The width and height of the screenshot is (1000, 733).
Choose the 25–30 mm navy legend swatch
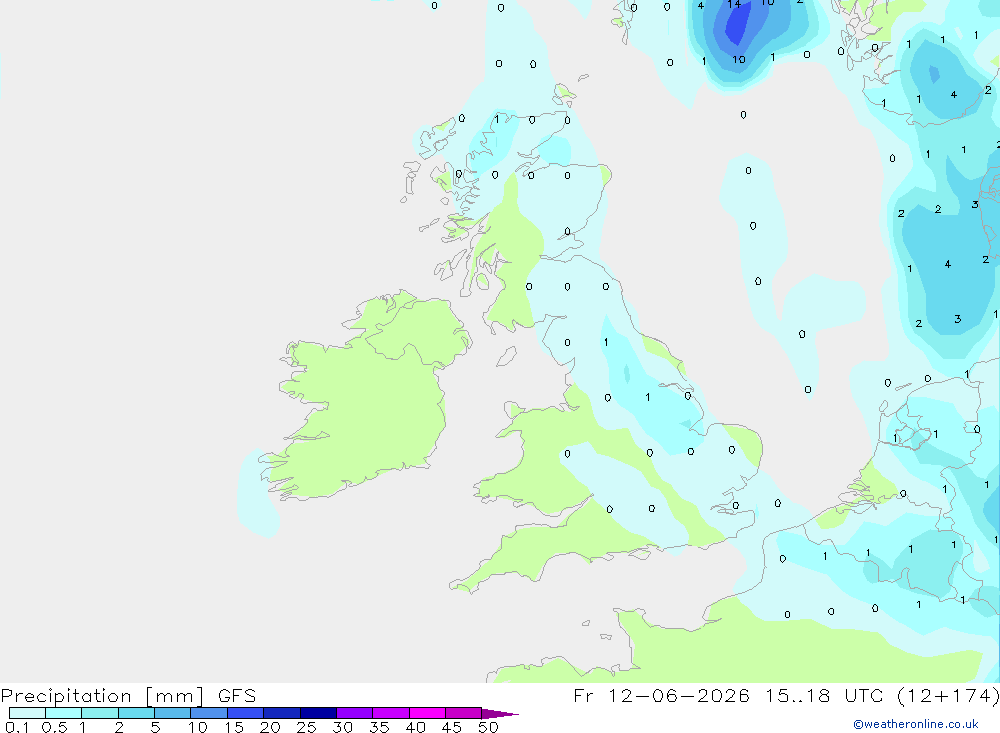tap(318, 713)
